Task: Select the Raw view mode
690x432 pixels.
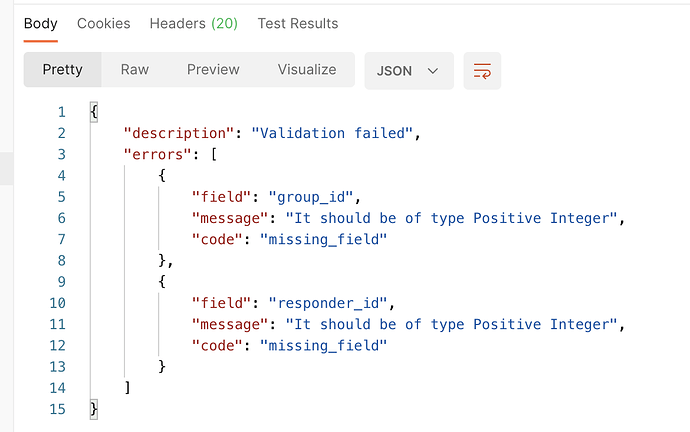Action: coord(135,70)
